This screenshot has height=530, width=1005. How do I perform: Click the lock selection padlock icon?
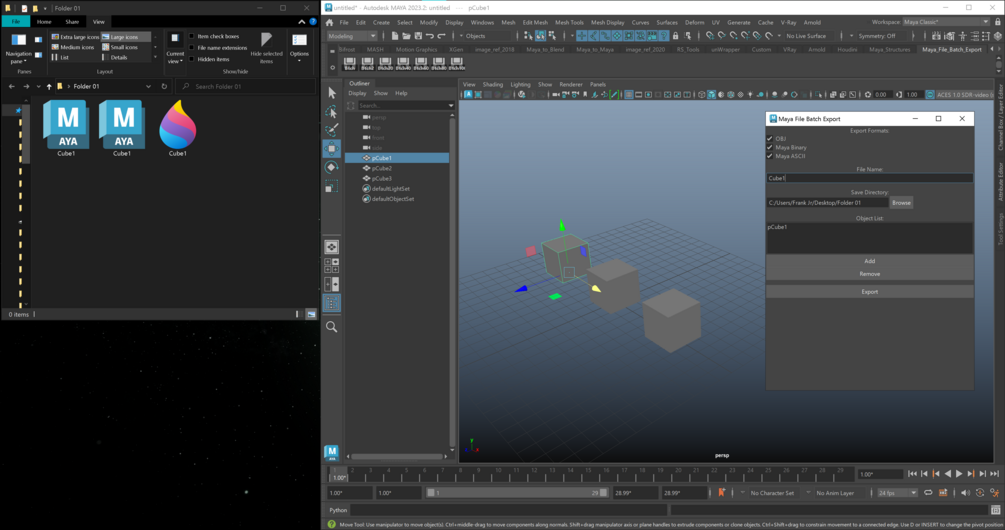[x=676, y=36]
